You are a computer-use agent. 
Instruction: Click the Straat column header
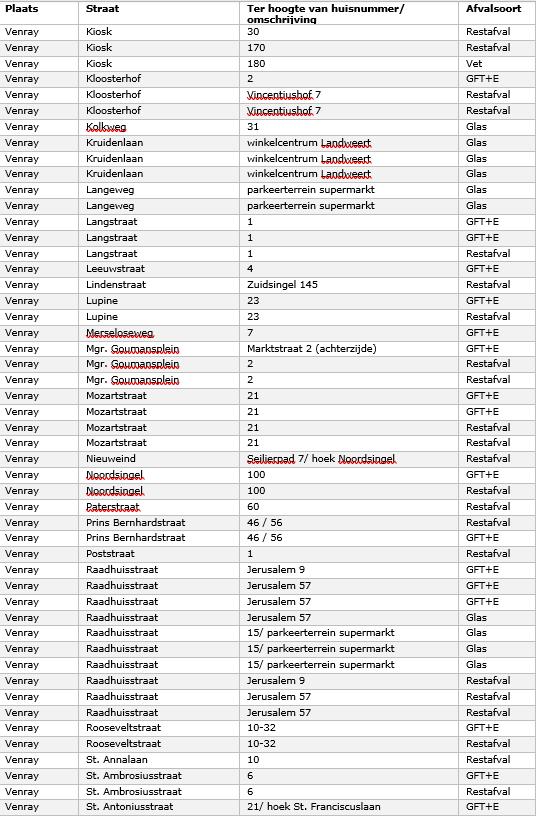[x=103, y=9]
